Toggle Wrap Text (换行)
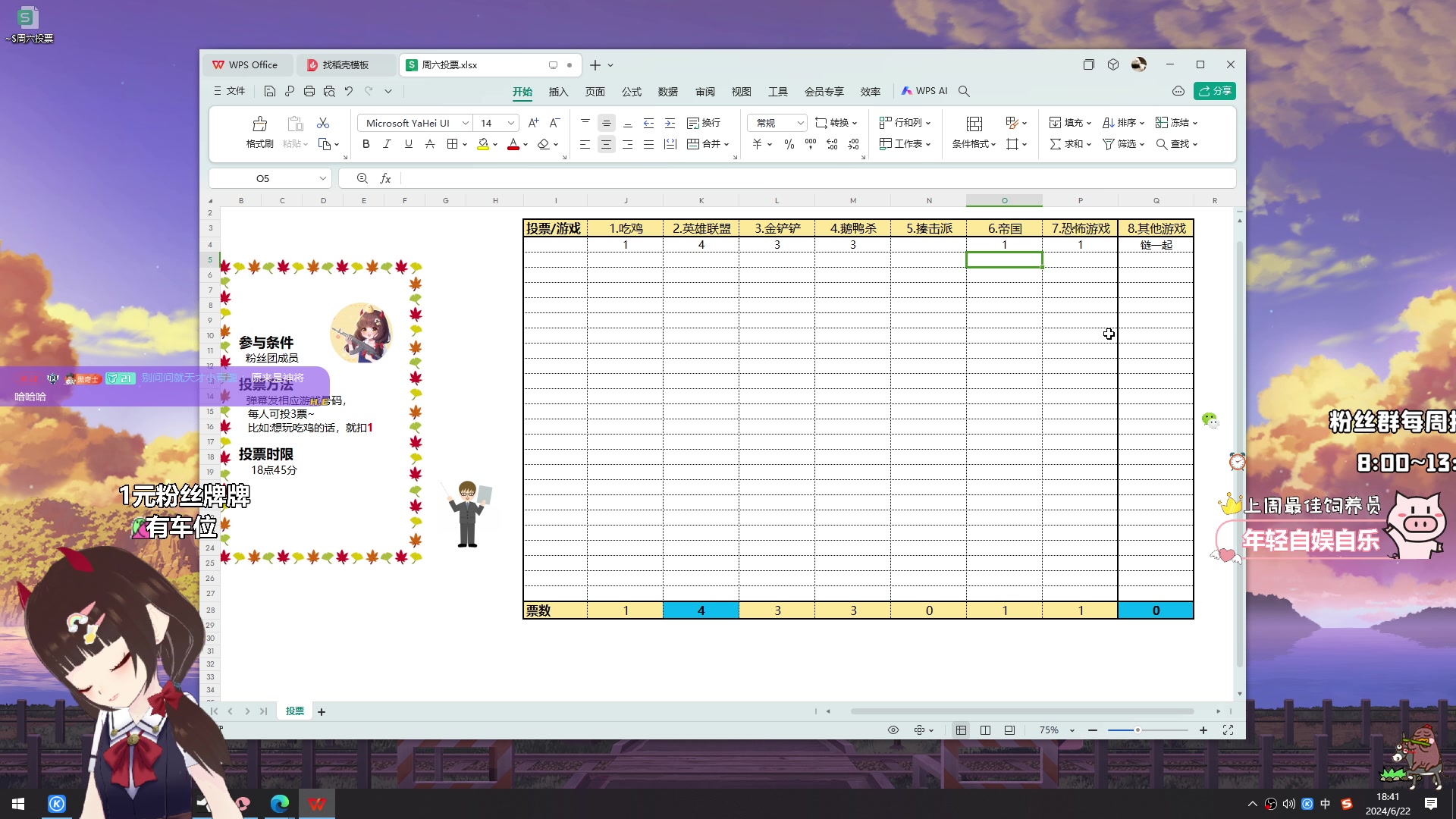 click(x=704, y=123)
